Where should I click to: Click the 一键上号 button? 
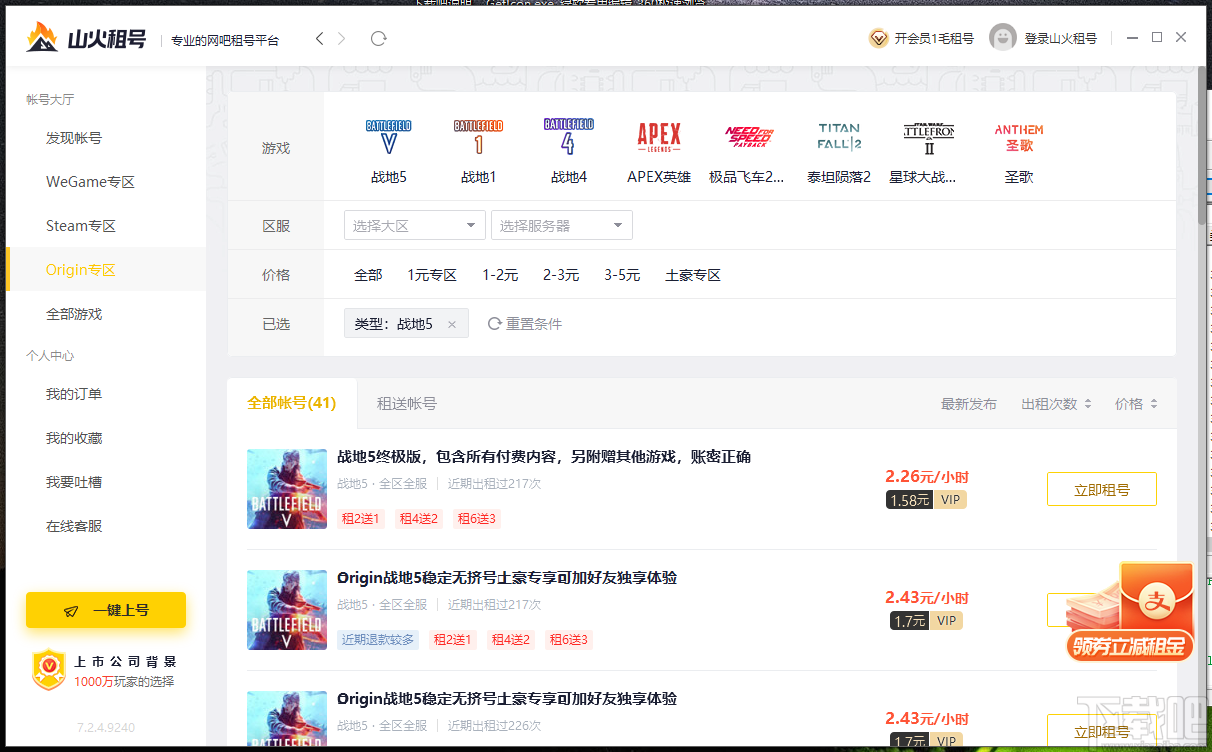(x=106, y=610)
